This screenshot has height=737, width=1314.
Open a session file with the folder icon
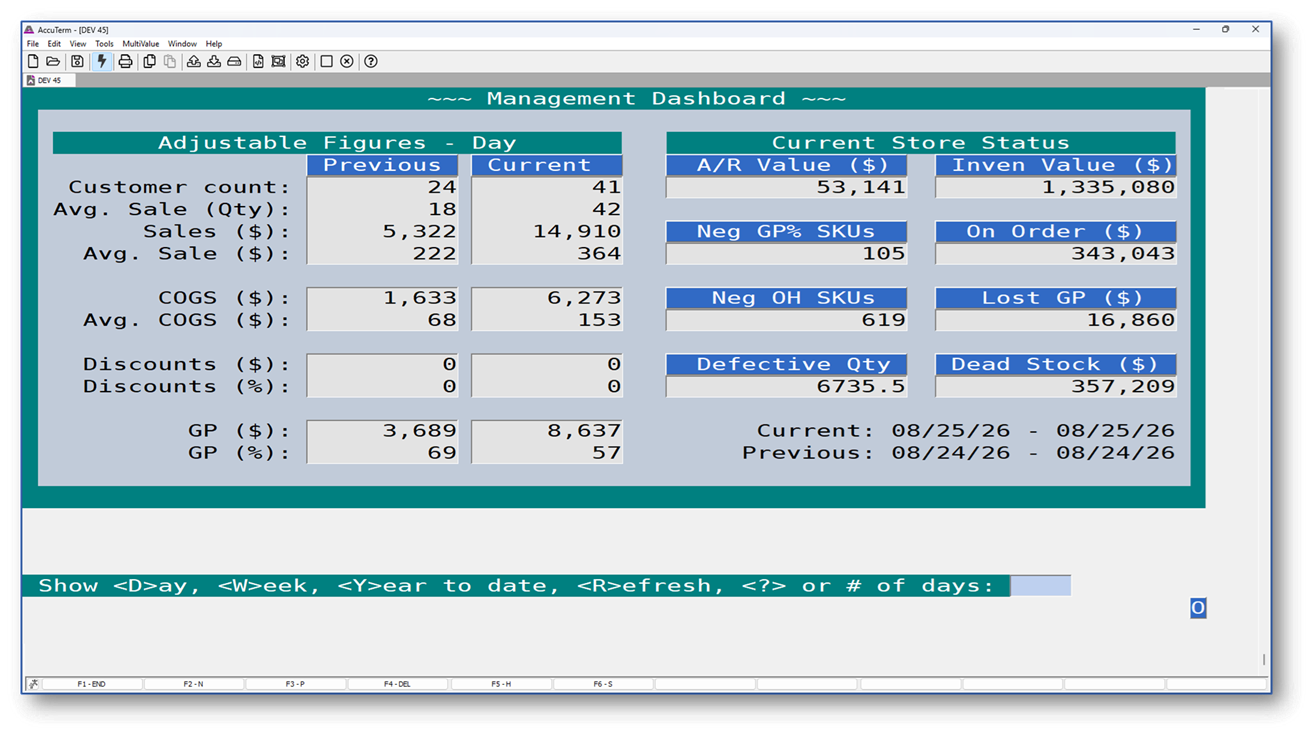click(x=53, y=62)
